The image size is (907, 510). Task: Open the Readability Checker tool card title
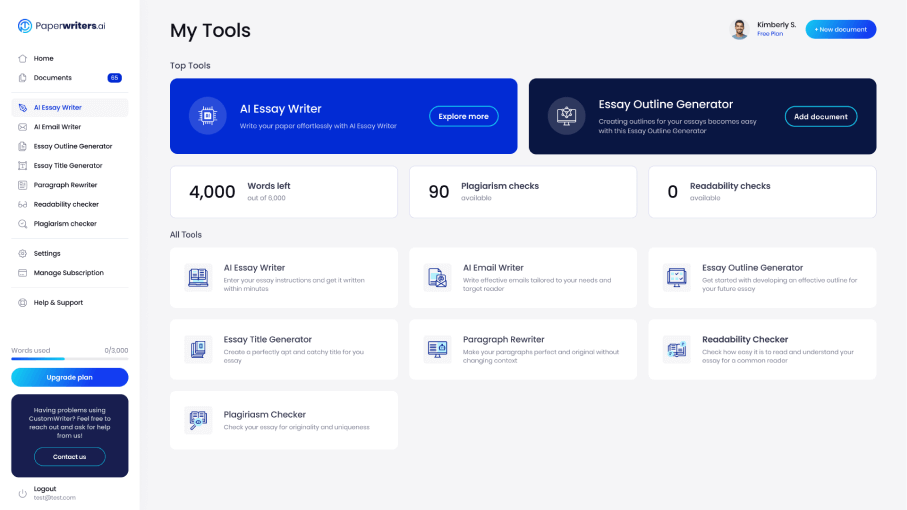tap(745, 339)
